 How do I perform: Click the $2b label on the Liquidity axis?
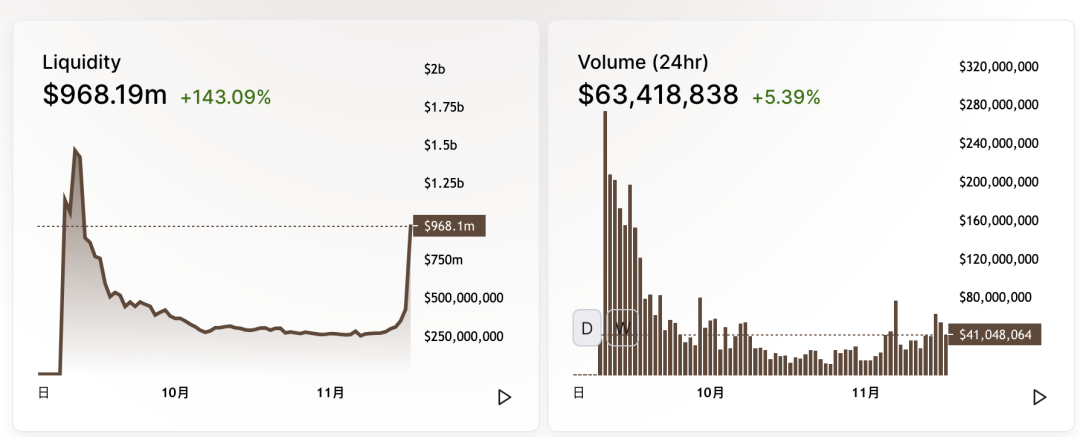(x=435, y=69)
